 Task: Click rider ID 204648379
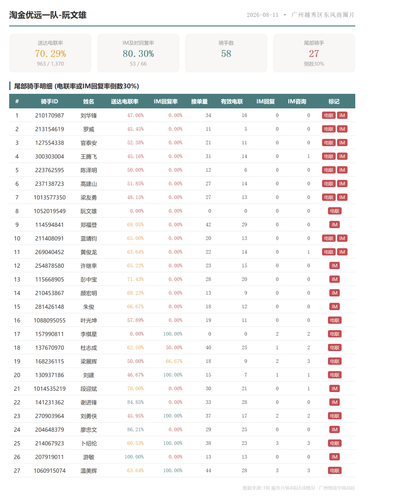[50, 430]
